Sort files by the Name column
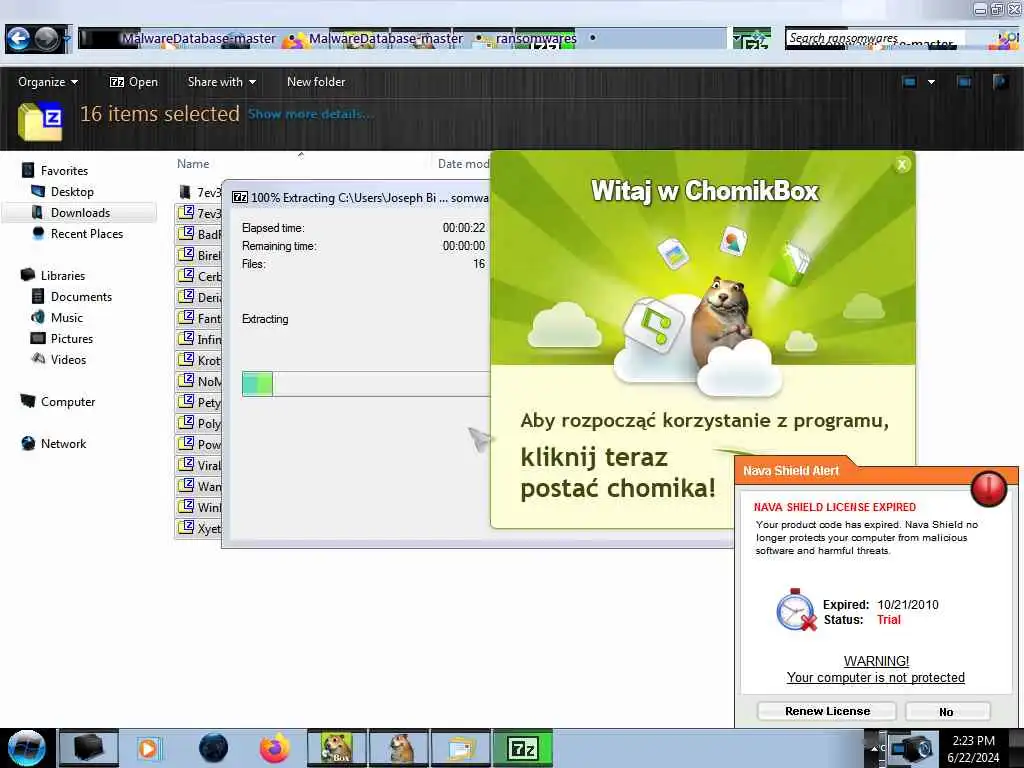 coord(193,164)
